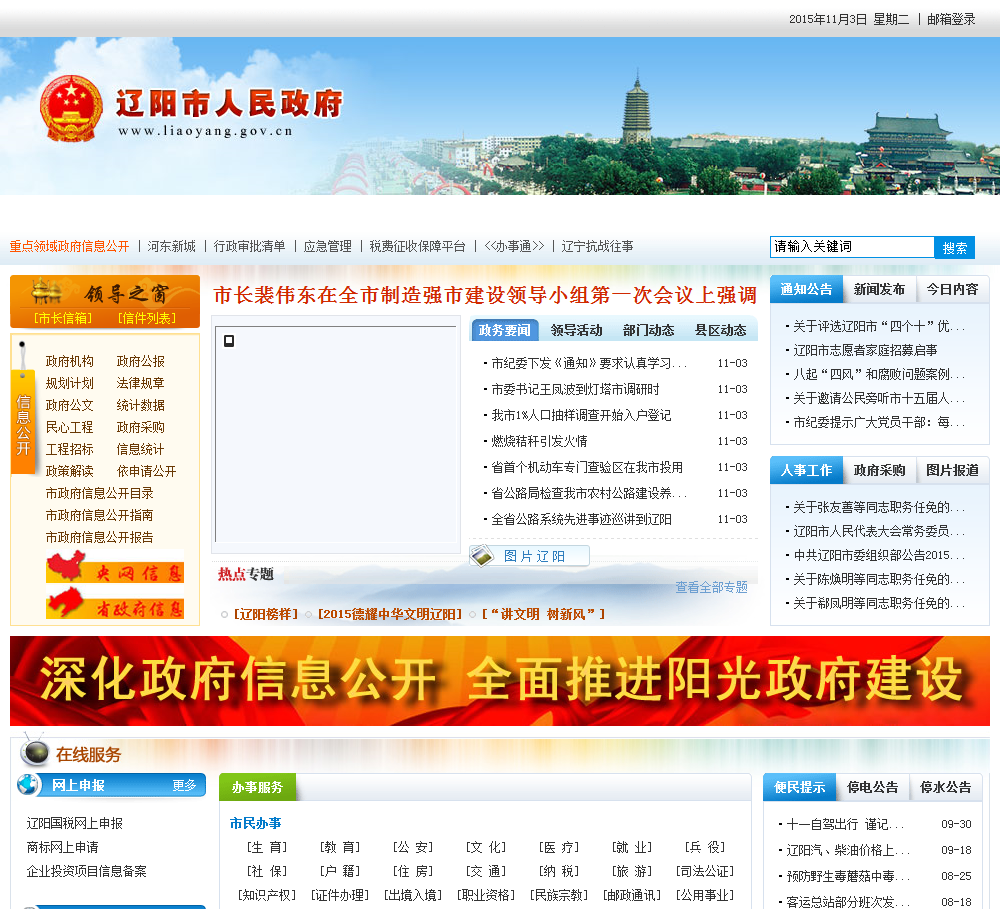Open the headline about 市长裴伟东

[x=485, y=295]
